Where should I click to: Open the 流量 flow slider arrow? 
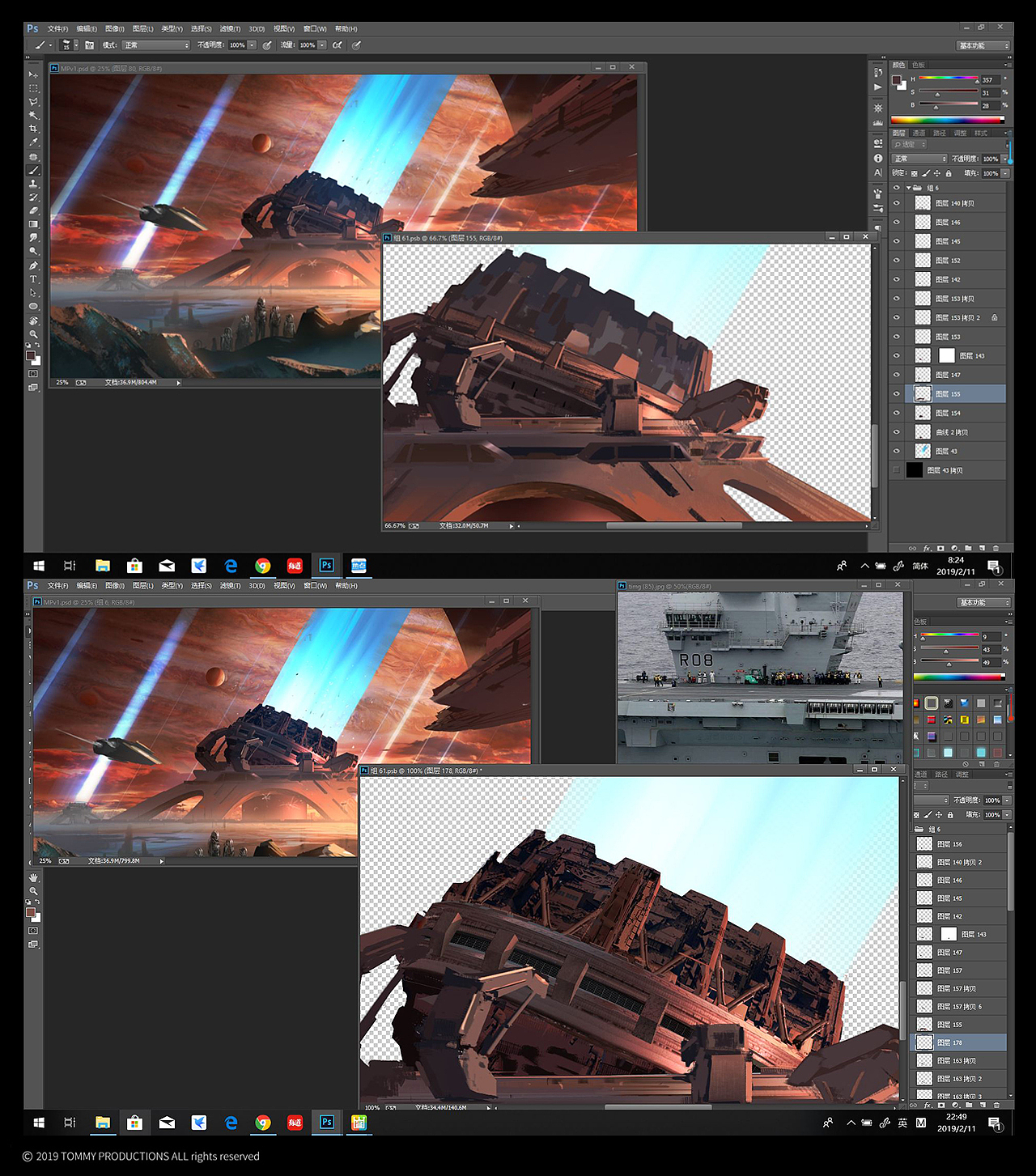tap(322, 45)
